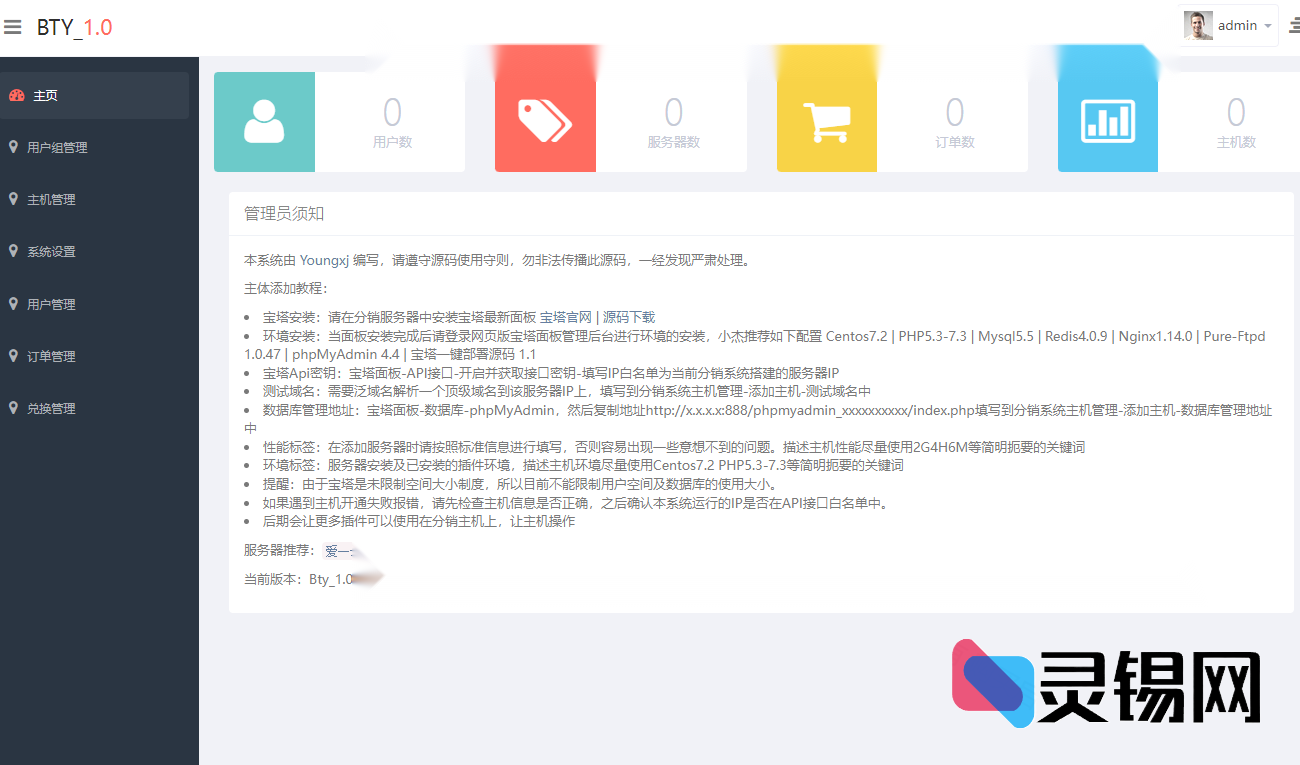Toggle the sidebar with the hamburger icon
Screen dimensions: 1300x765
[13, 27]
